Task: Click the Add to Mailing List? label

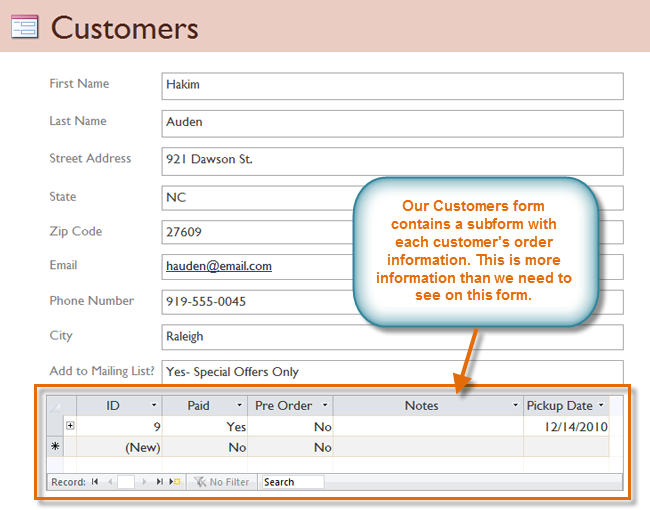Action: click(102, 371)
